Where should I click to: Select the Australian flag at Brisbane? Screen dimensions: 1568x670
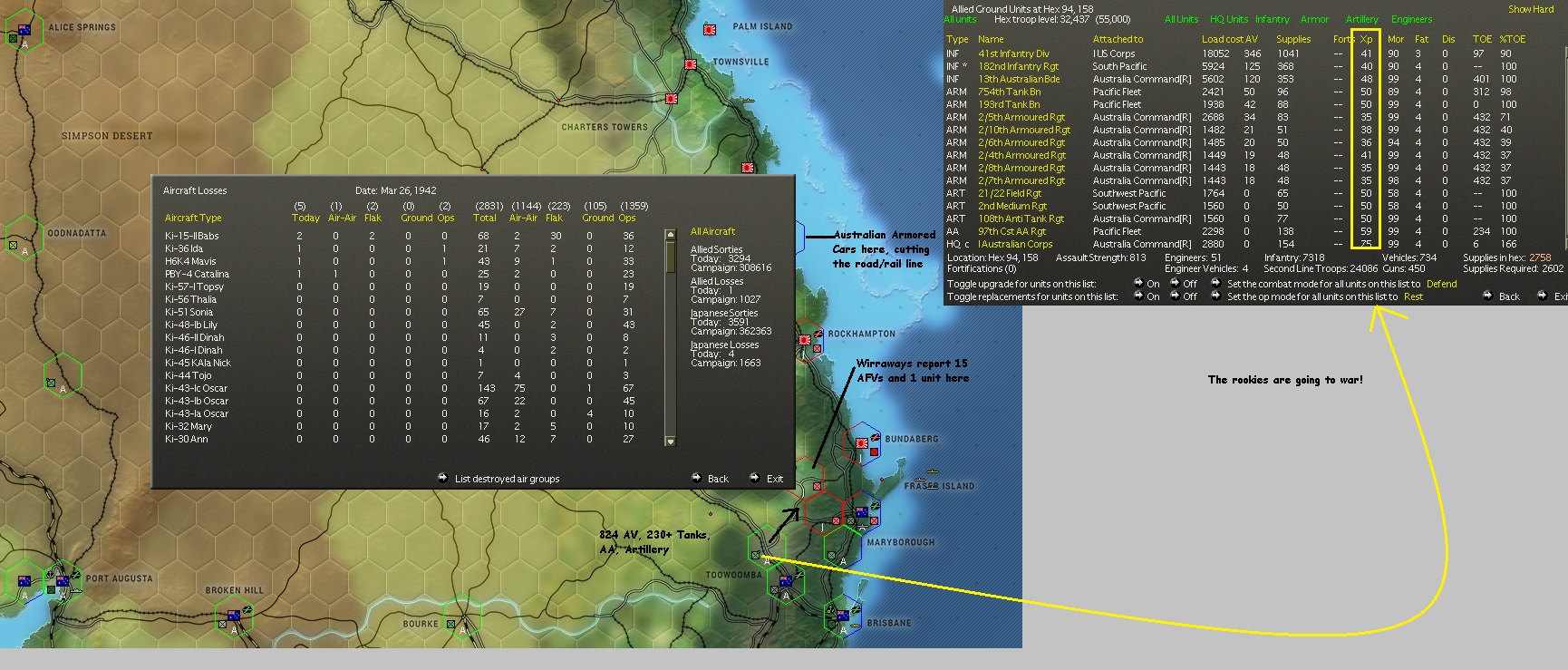pos(843,617)
